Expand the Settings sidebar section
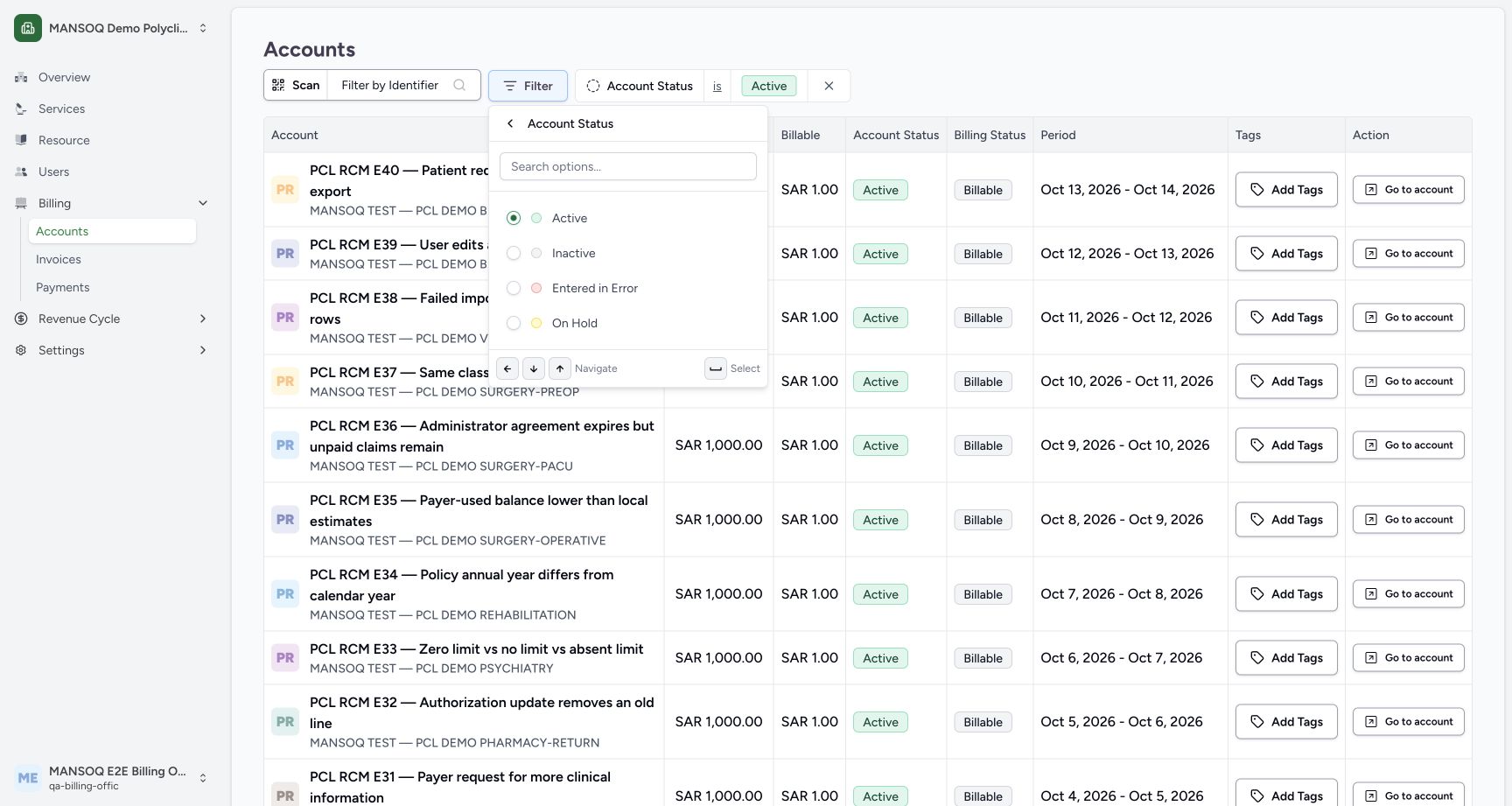Screen dimensions: 1512x806 [203, 350]
